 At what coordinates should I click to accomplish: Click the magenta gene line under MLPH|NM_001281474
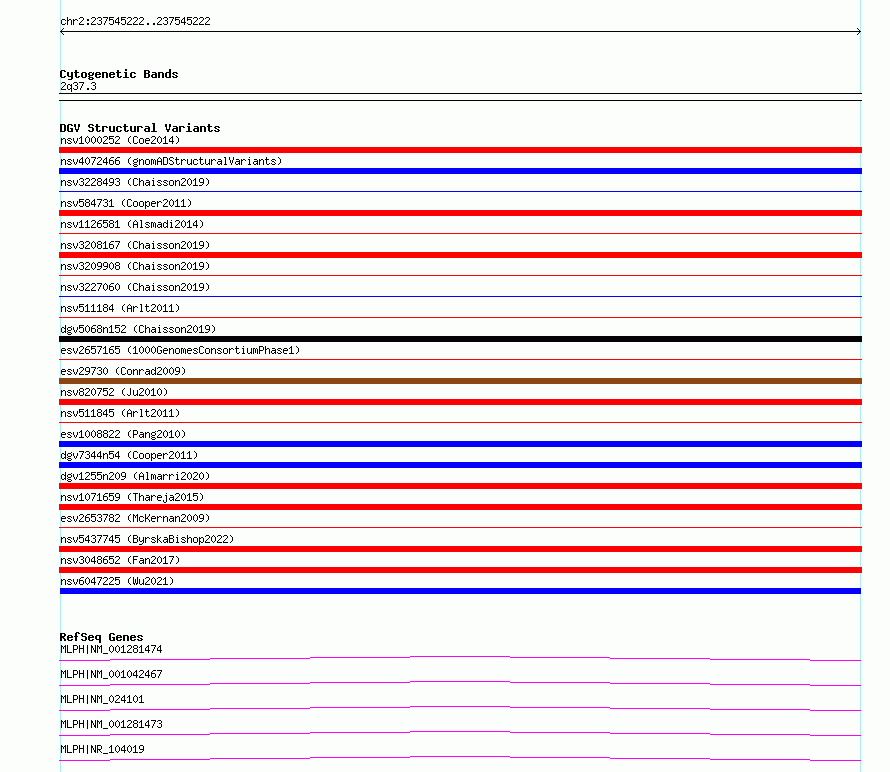click(460, 658)
